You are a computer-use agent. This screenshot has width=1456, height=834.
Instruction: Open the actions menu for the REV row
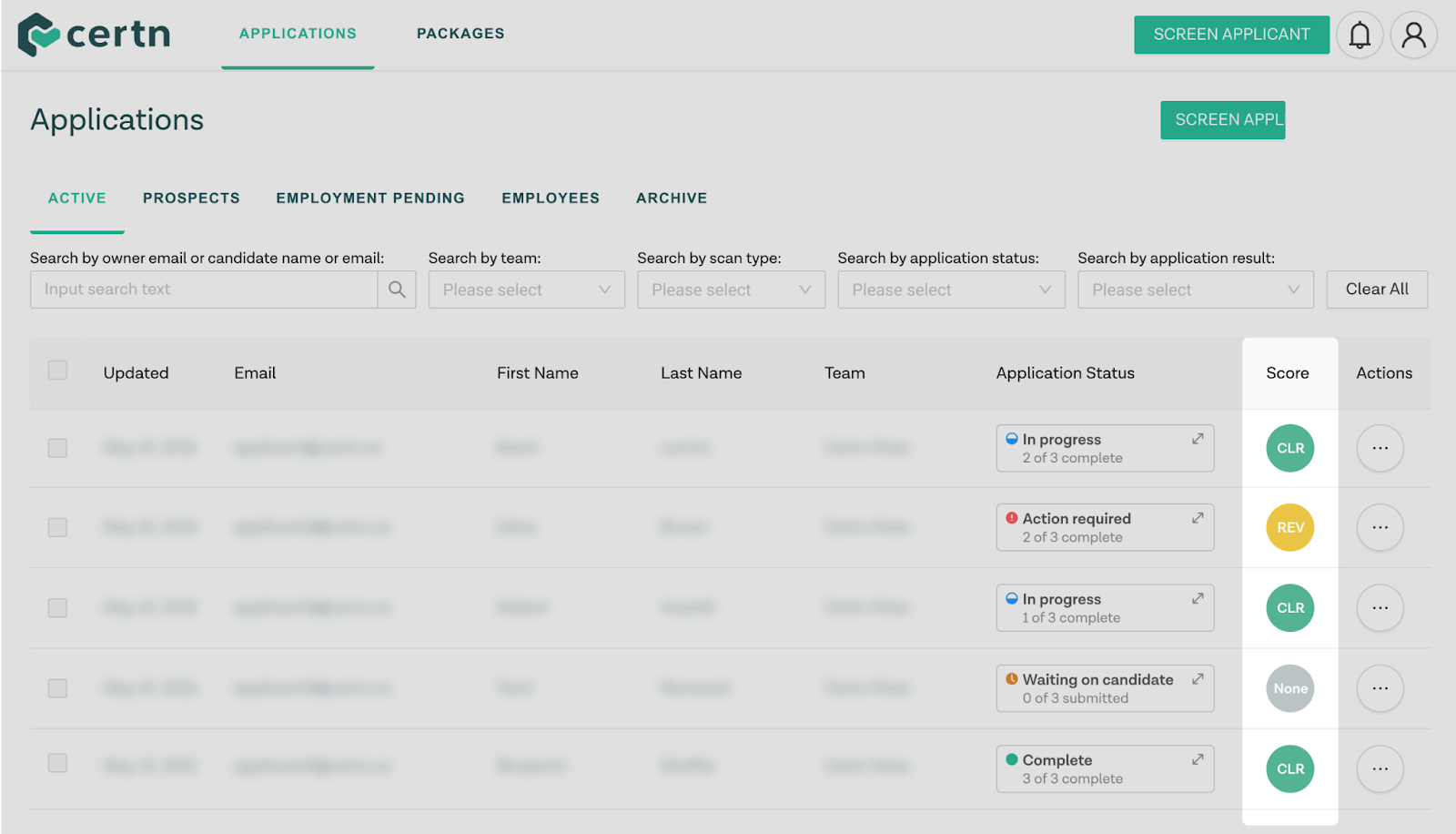pyautogui.click(x=1380, y=527)
